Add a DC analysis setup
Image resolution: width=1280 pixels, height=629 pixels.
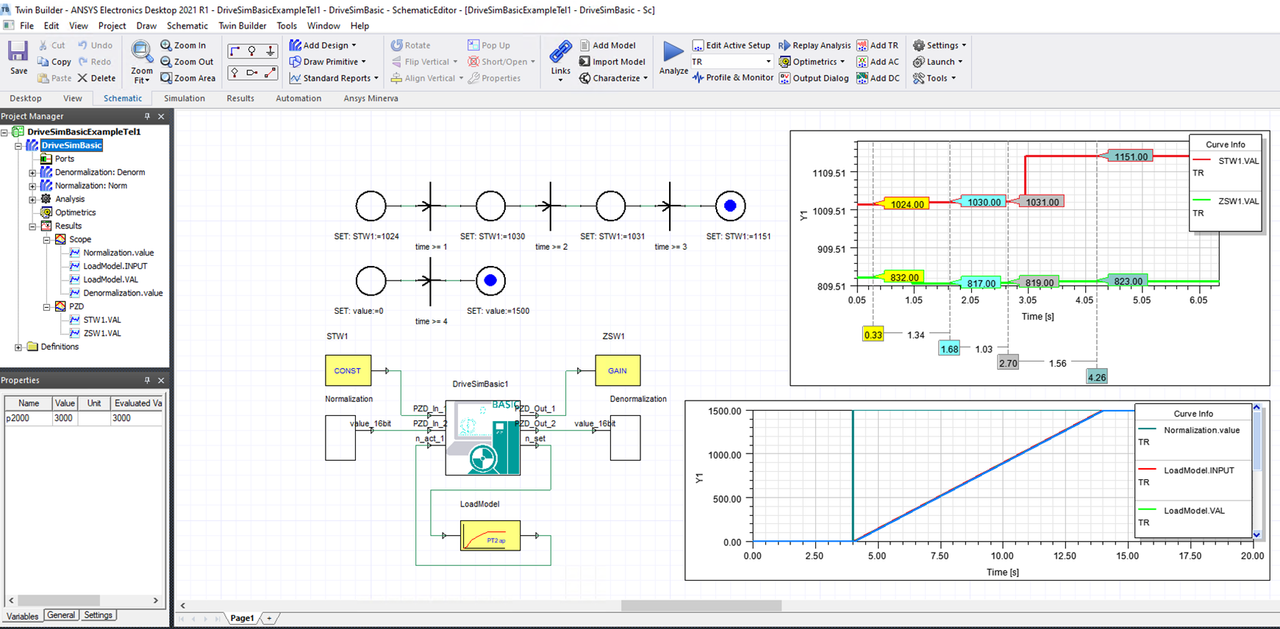[x=877, y=78]
